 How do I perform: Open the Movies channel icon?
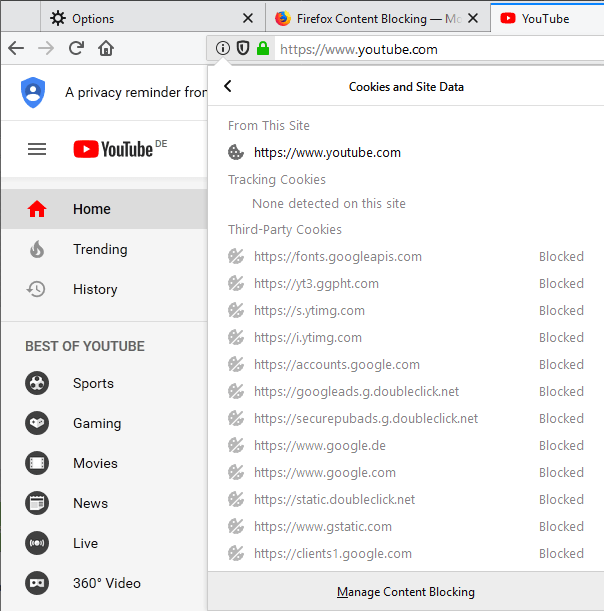pyautogui.click(x=37, y=463)
